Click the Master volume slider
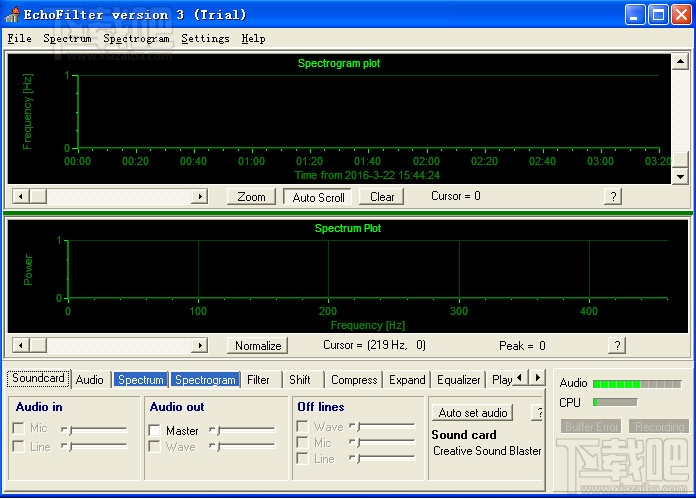This screenshot has height=499, width=696. (242, 430)
